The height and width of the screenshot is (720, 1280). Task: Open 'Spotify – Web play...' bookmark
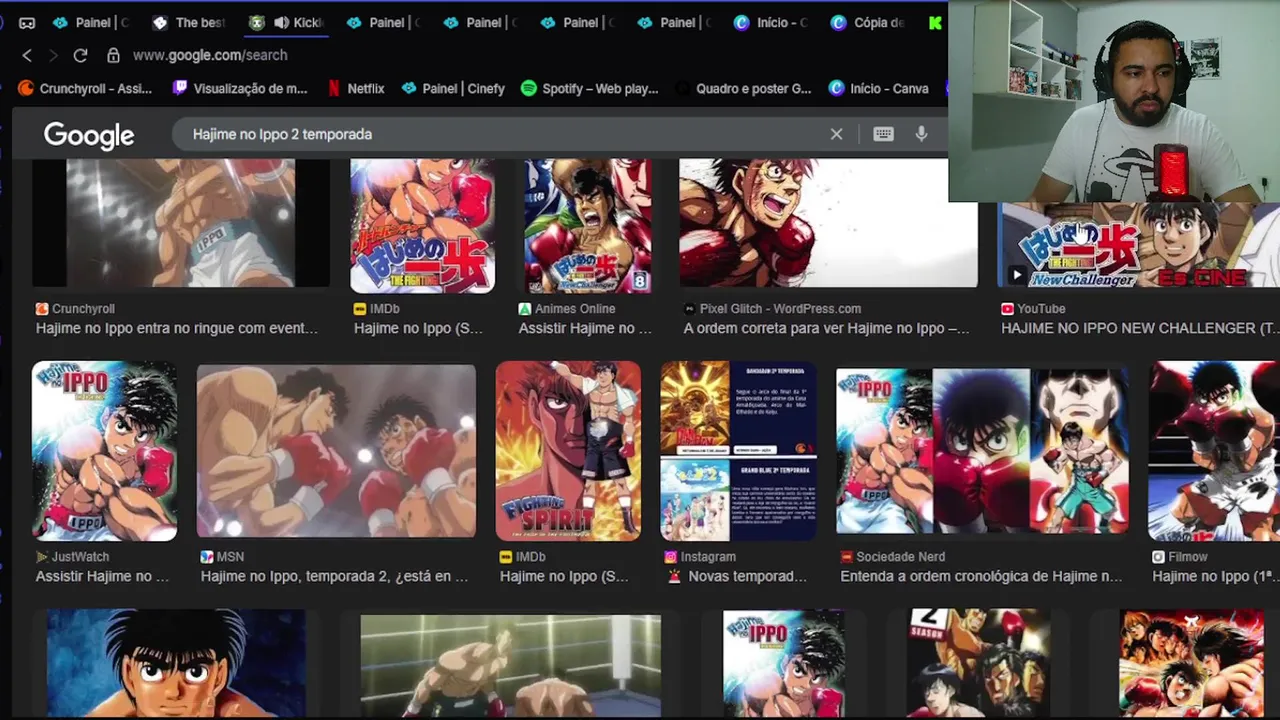click(x=589, y=88)
